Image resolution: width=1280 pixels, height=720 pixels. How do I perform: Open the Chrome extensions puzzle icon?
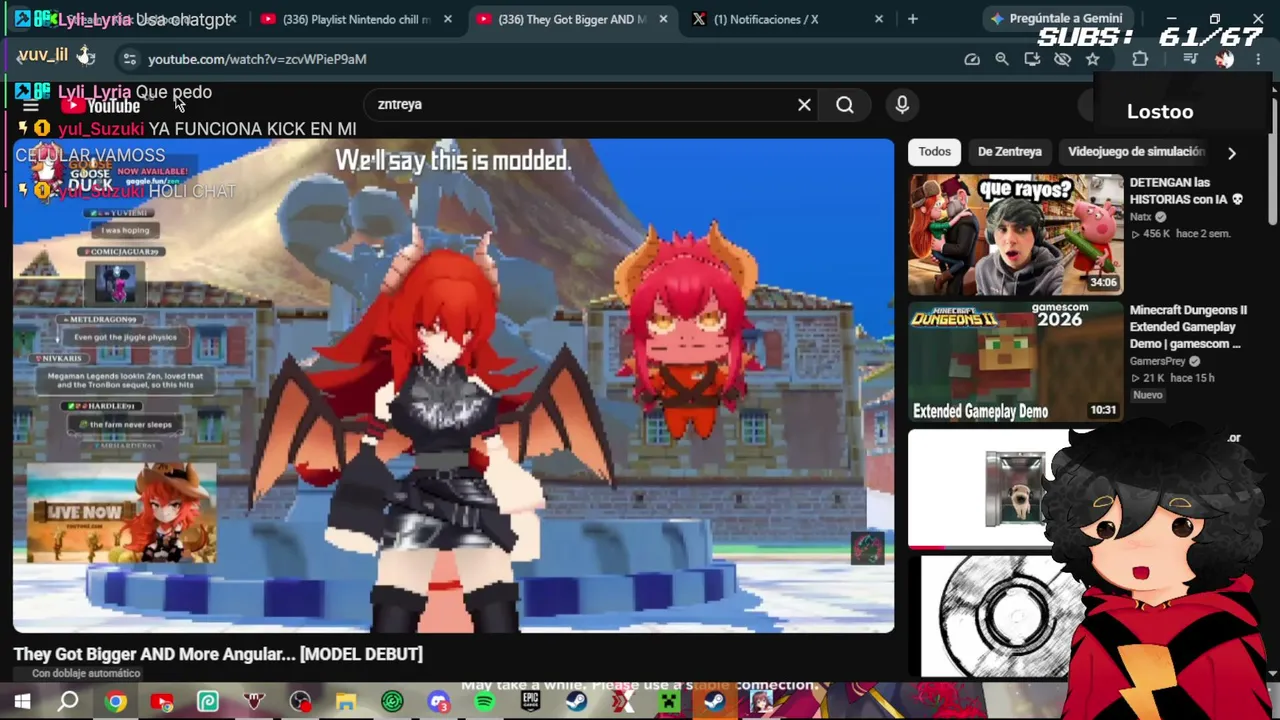coord(1140,59)
